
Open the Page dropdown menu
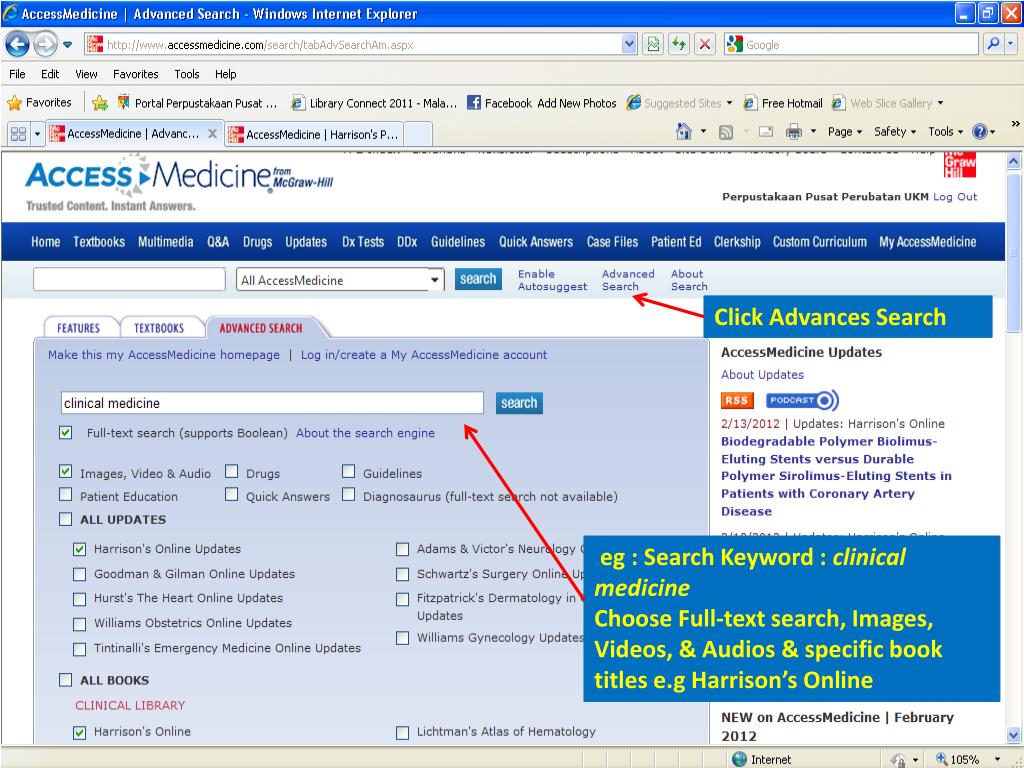[x=844, y=131]
